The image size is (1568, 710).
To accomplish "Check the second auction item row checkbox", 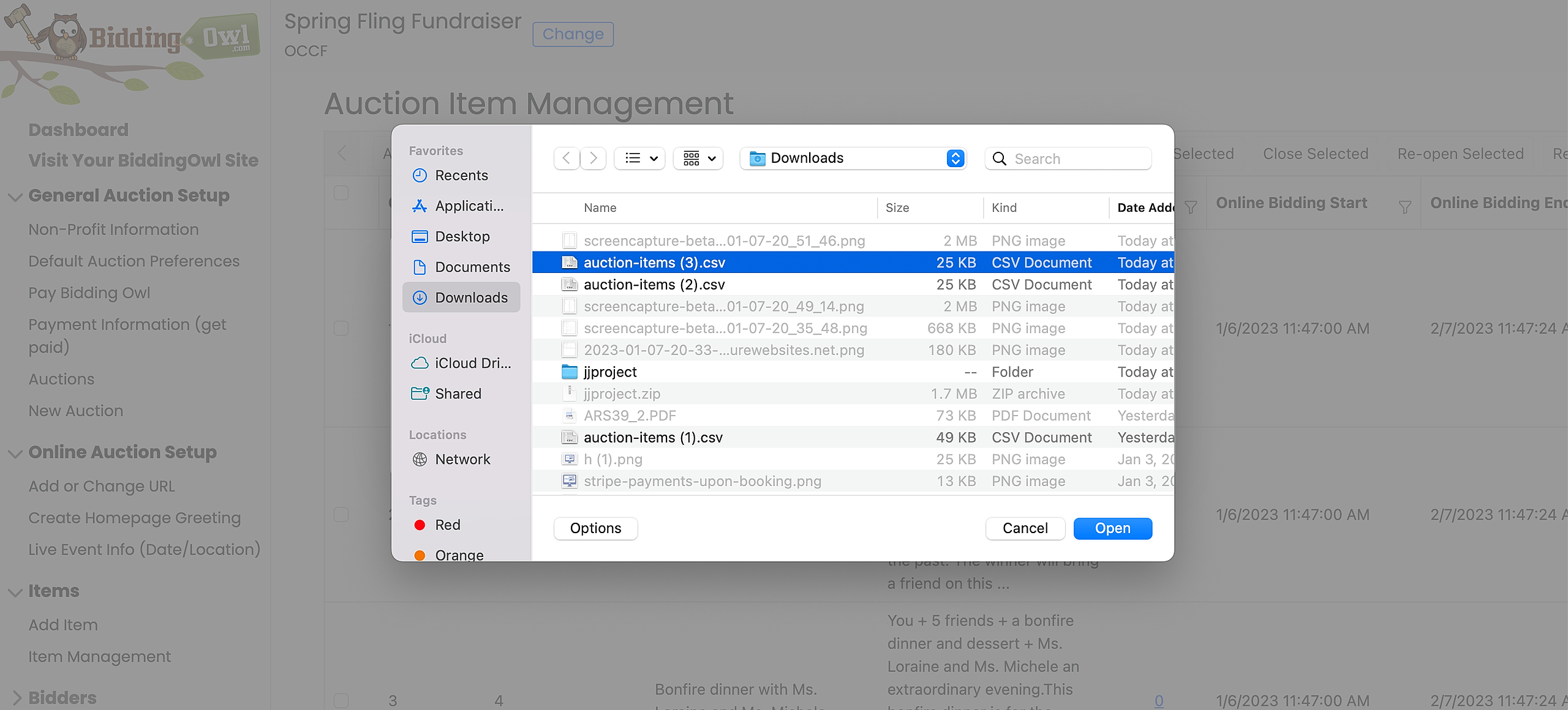I will 341,515.
